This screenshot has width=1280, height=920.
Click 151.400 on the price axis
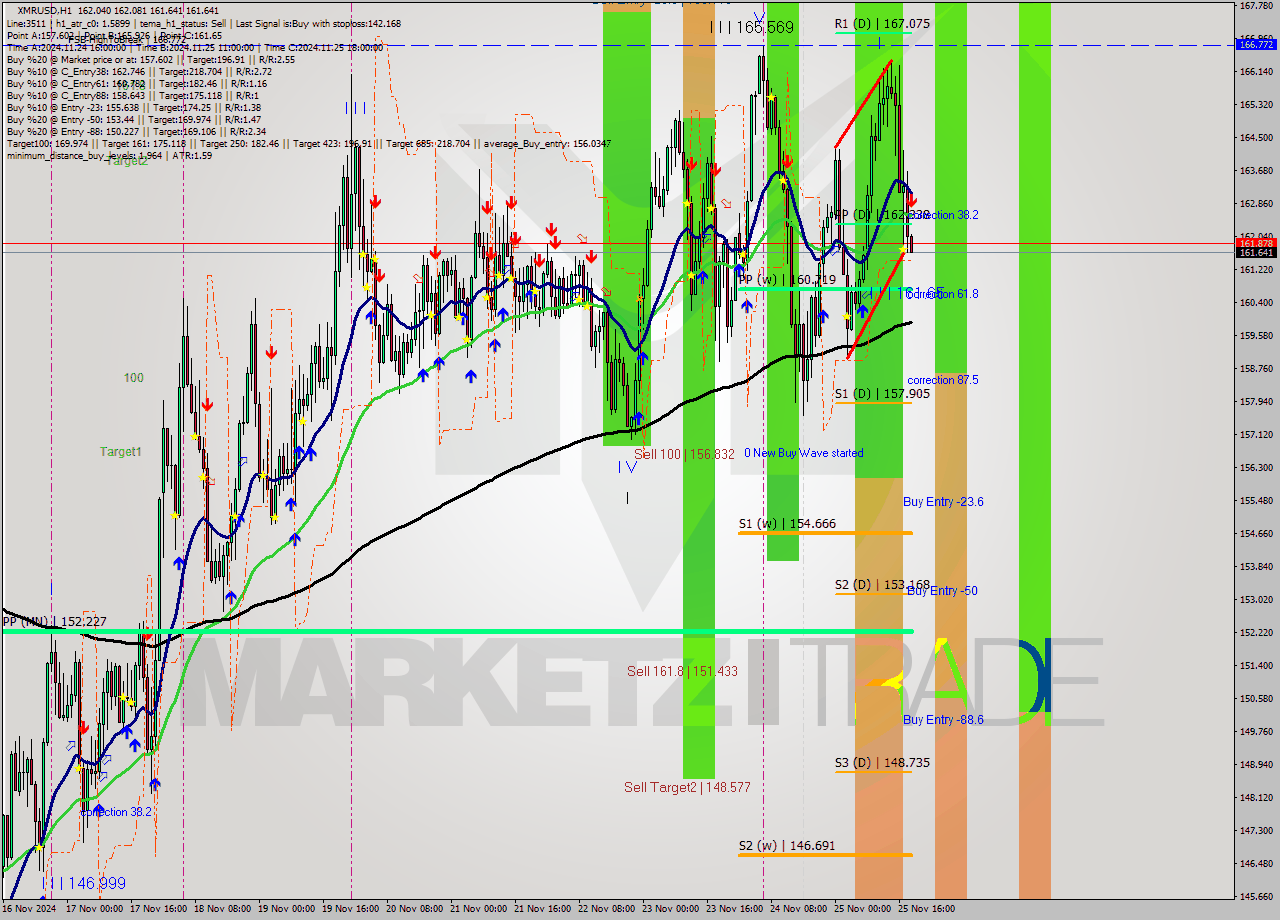[x=1256, y=666]
